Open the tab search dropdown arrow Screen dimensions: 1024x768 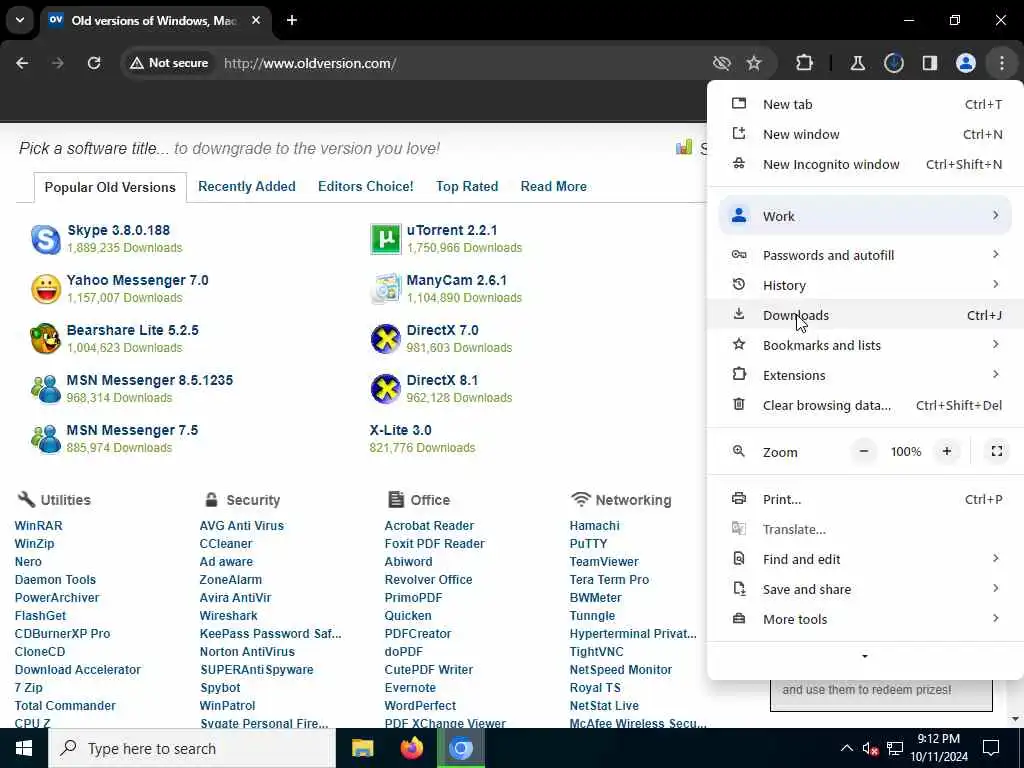pyautogui.click(x=20, y=20)
